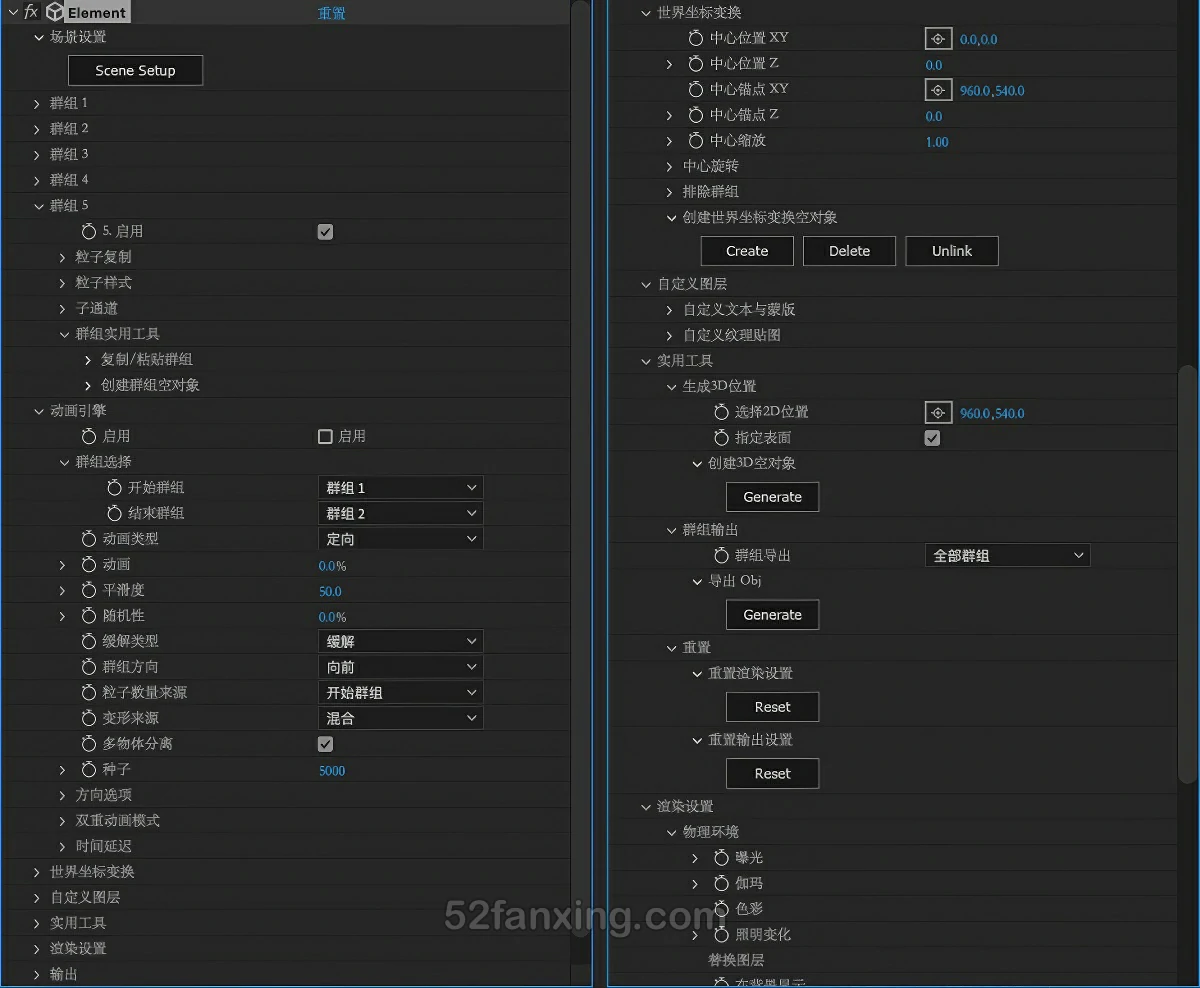This screenshot has height=988, width=1200.
Task: Toggle stopwatch for 动画类型
Action: (89, 539)
